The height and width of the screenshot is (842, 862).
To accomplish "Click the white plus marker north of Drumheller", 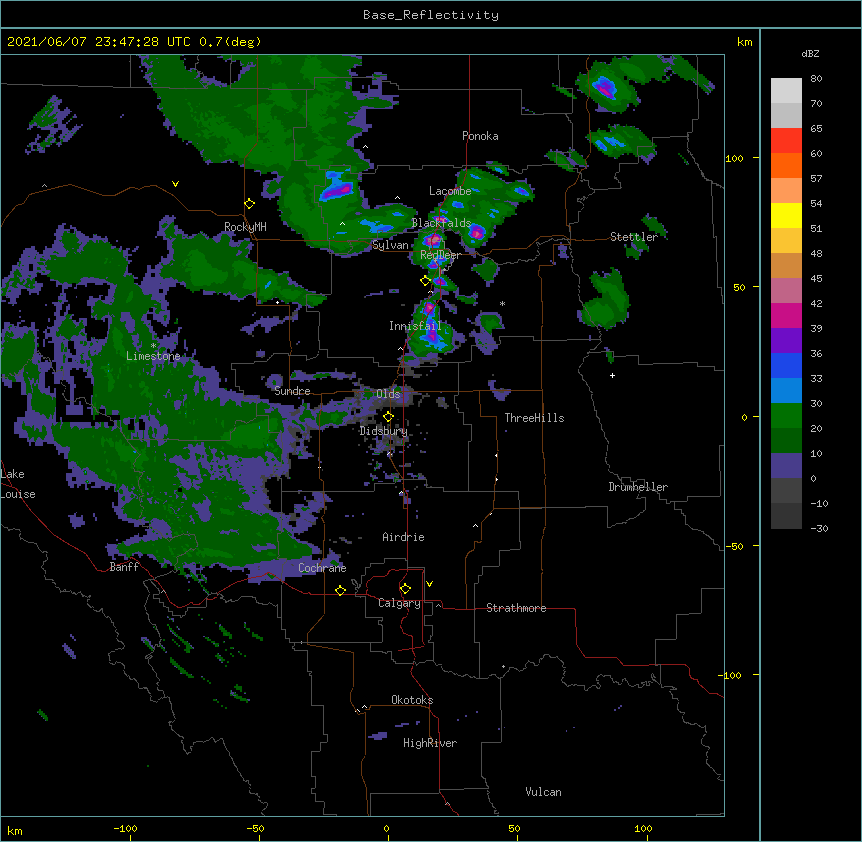I will [x=612, y=375].
